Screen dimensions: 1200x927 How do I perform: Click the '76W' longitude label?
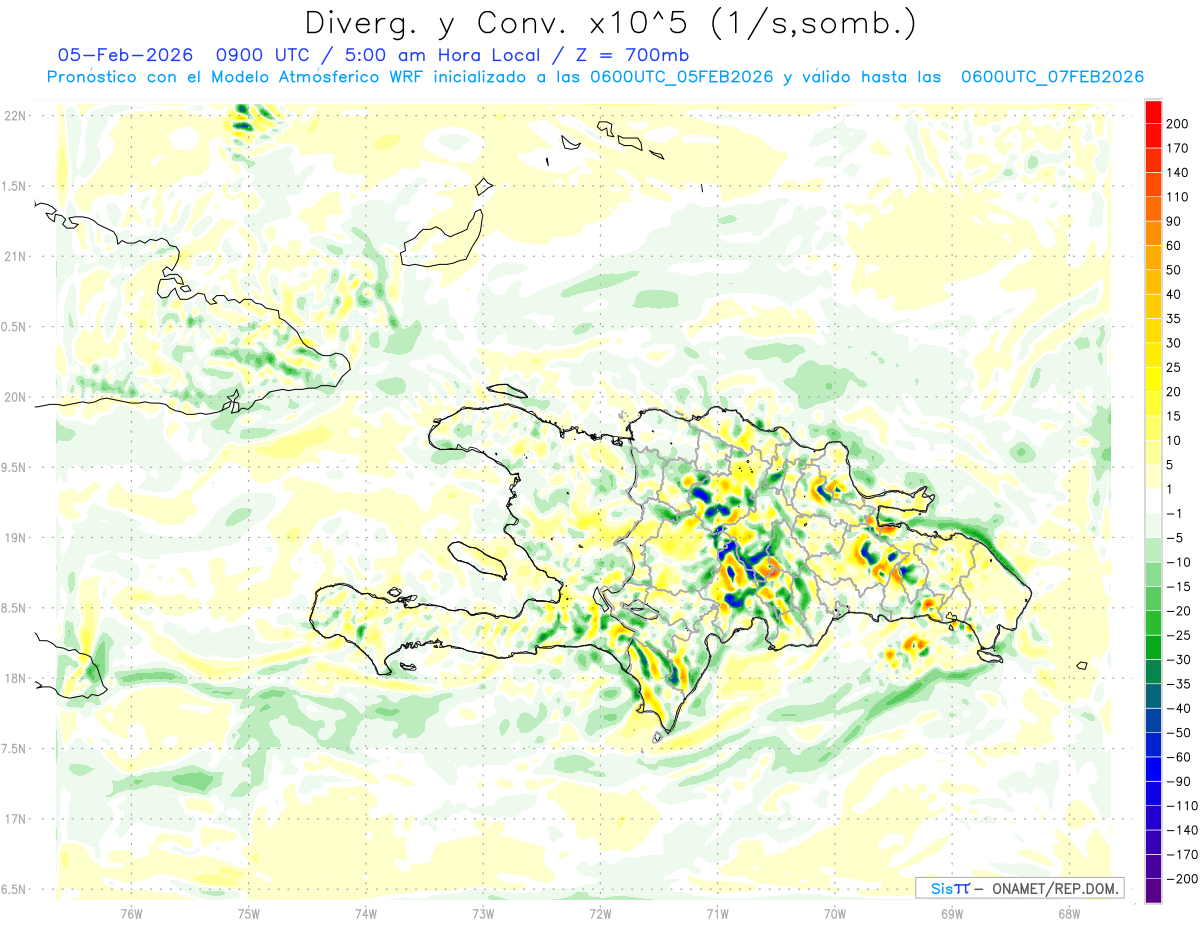(131, 914)
